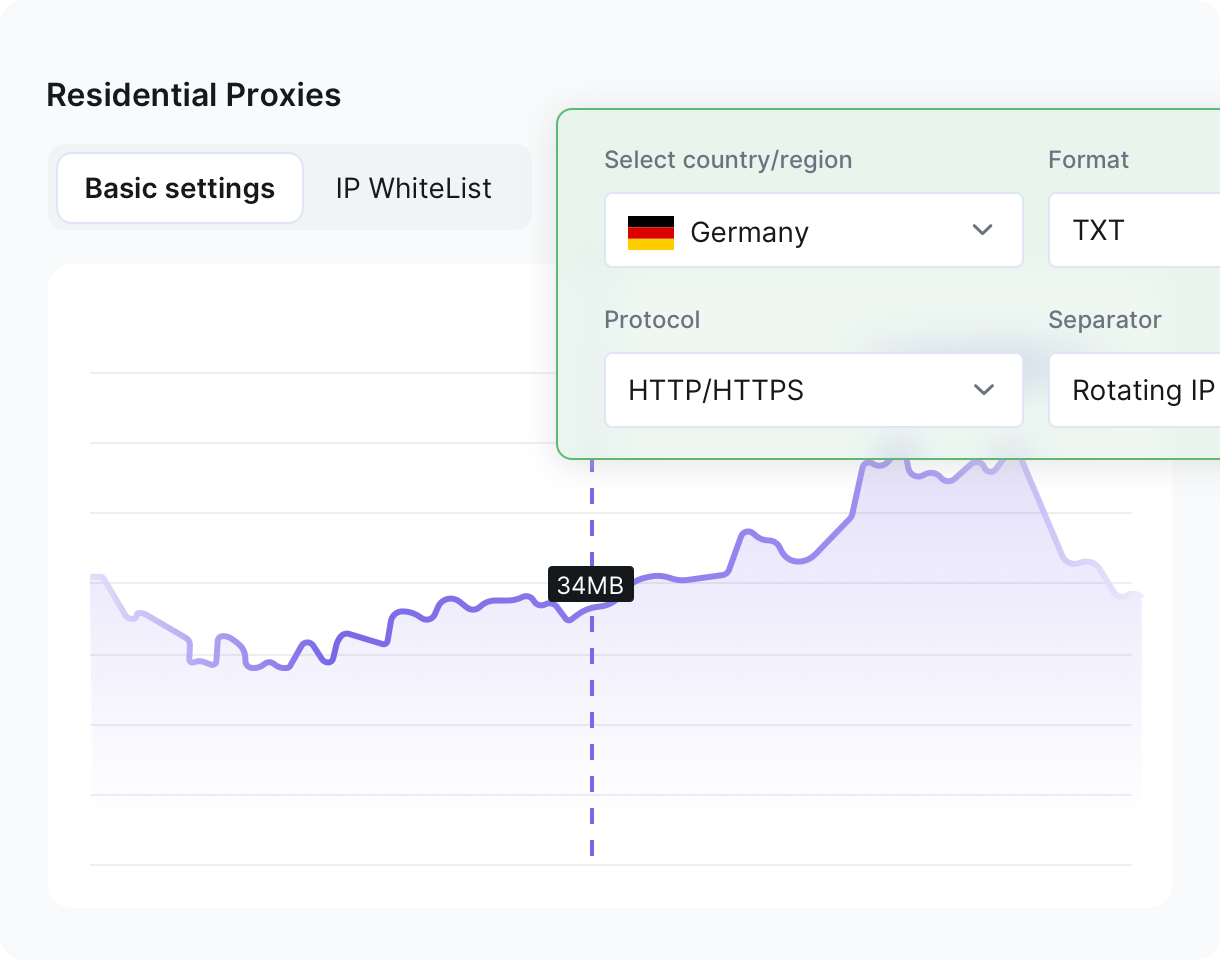Click the right end of the chart line
Viewport: 1220px width, 960px height.
click(1138, 596)
